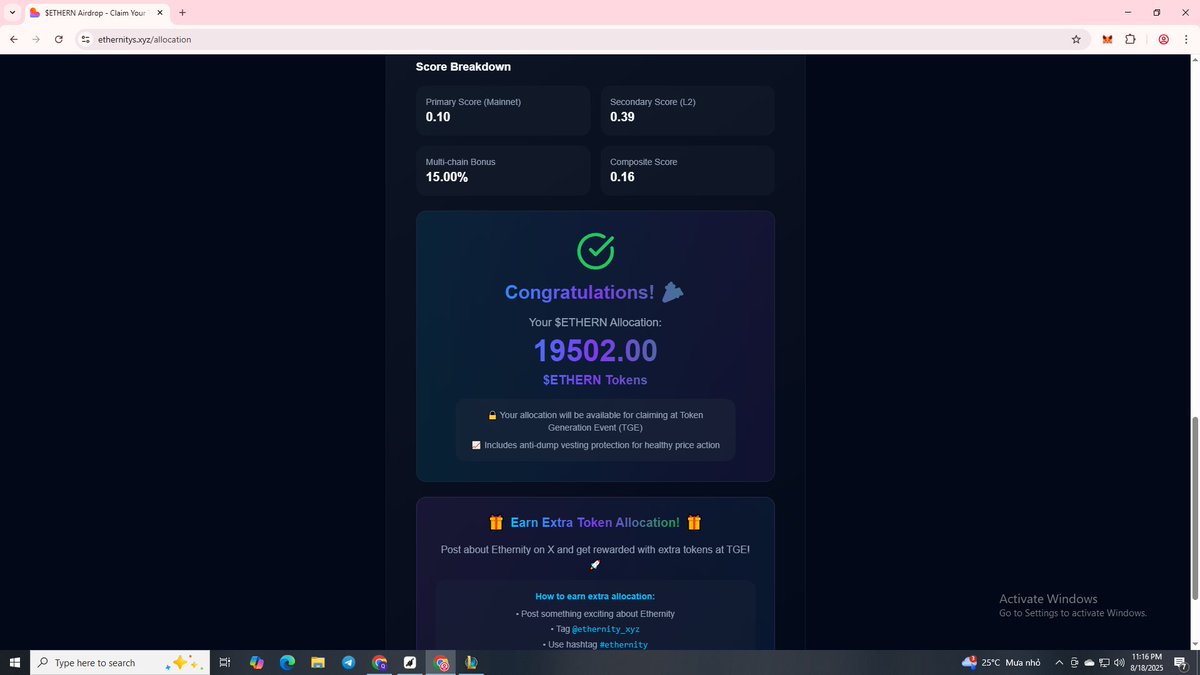Reload the current page
Screen dimensions: 1200x675
[58, 39]
